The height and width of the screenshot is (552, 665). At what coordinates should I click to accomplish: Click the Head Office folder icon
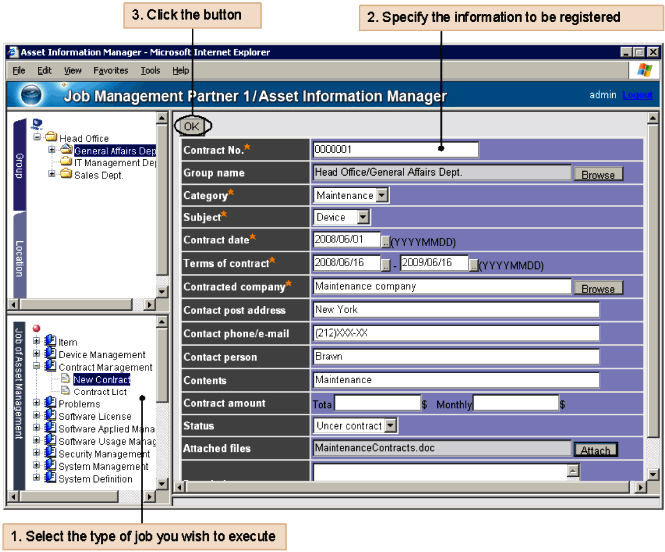click(x=51, y=138)
